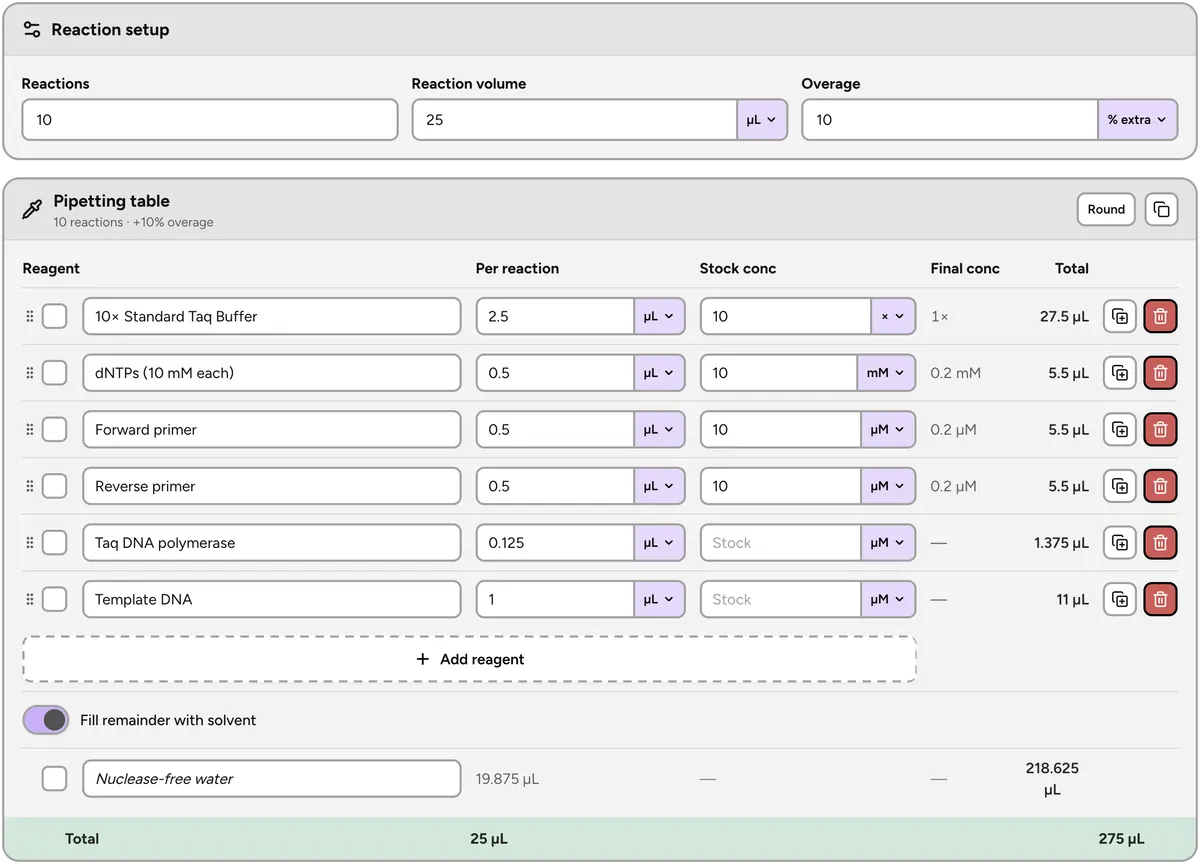
Task: Duplicate the dNTPs (10 mM each) row
Action: (x=1120, y=373)
